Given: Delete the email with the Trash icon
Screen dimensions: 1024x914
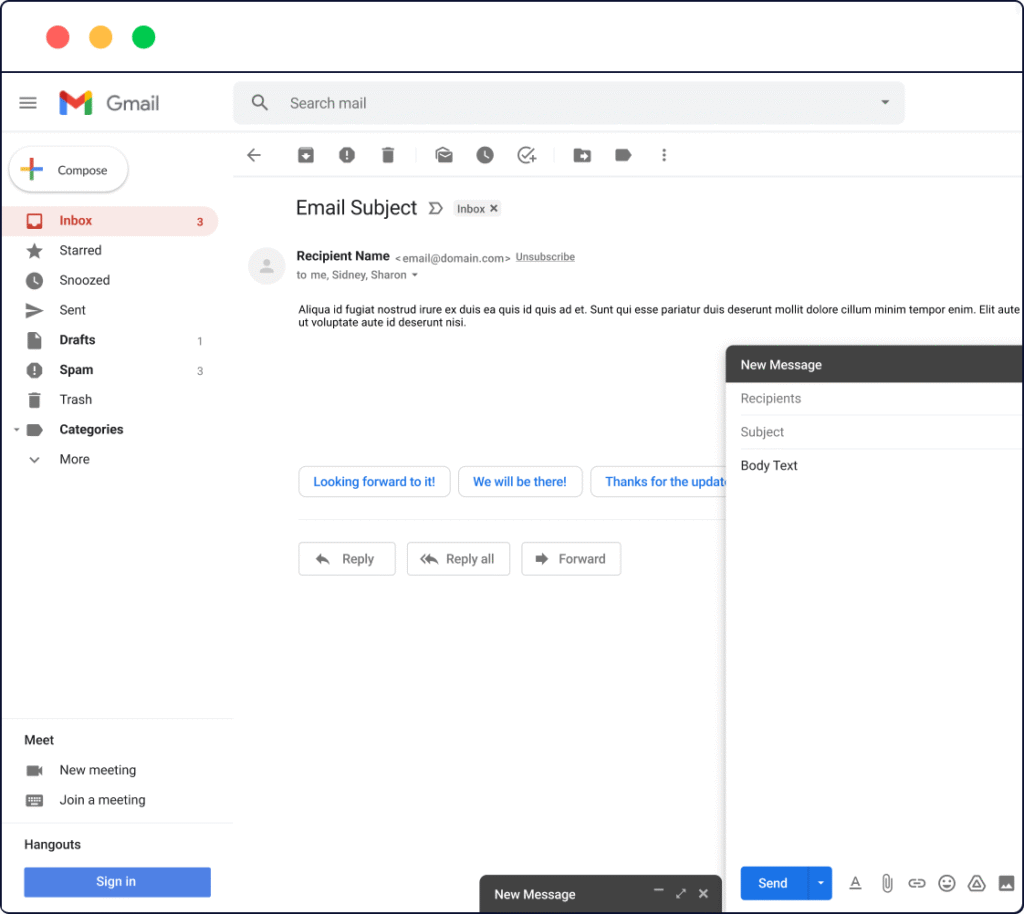Looking at the screenshot, I should (x=388, y=155).
